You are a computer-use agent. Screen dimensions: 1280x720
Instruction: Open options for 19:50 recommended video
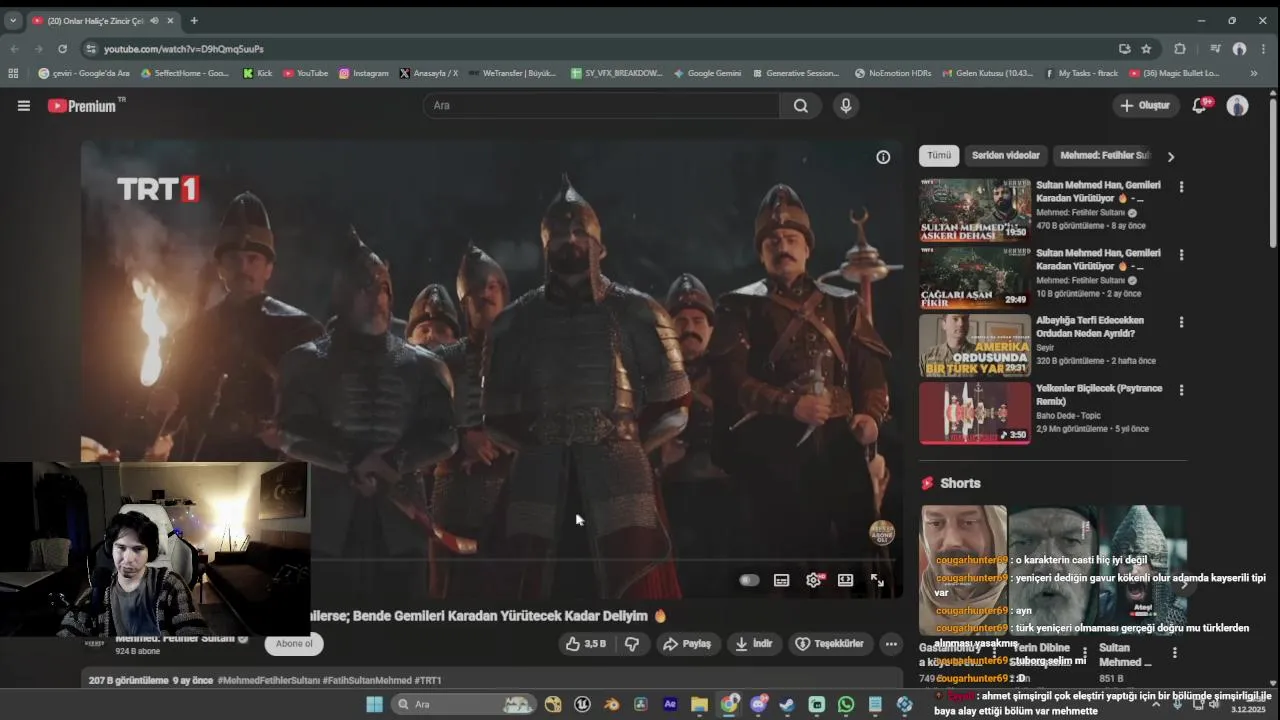pos(1181,187)
